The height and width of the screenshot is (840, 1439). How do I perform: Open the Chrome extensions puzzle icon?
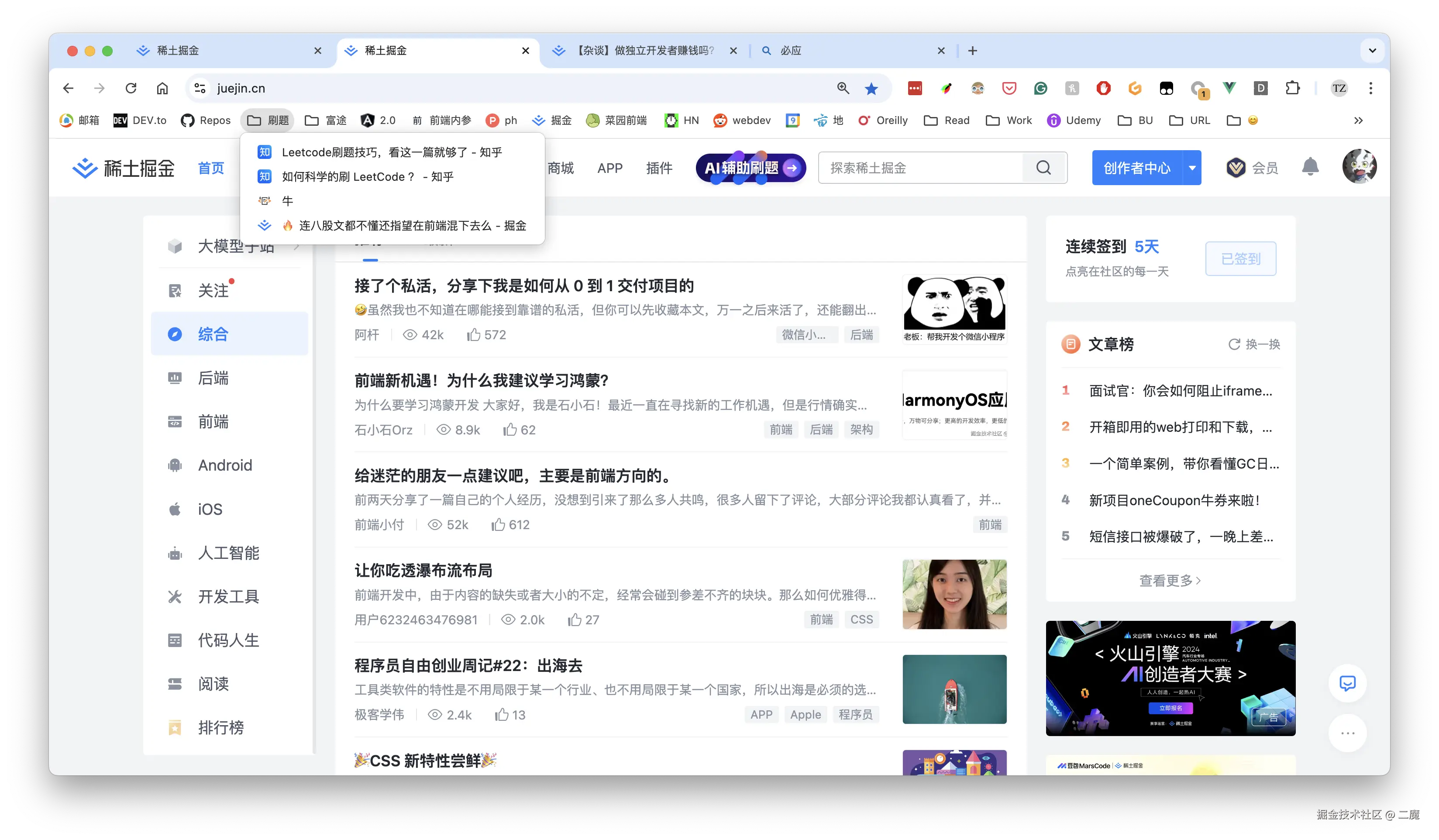(x=1292, y=89)
